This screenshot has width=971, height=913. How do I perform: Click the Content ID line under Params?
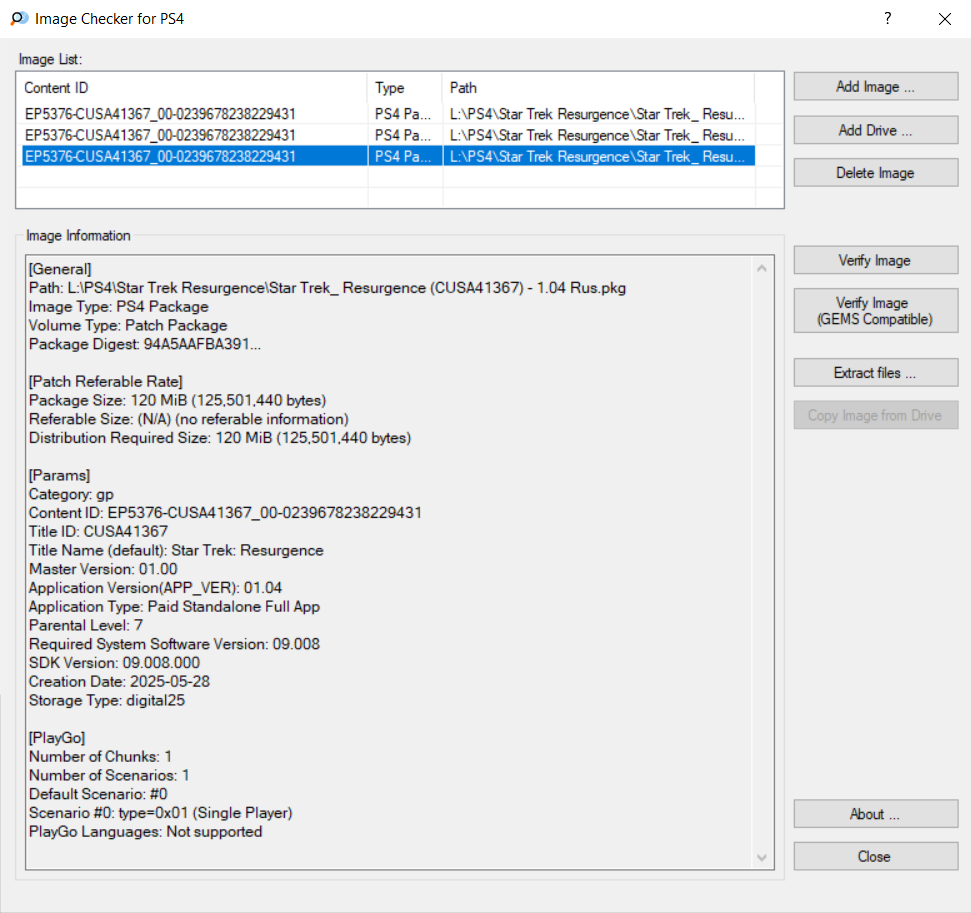click(x=225, y=513)
